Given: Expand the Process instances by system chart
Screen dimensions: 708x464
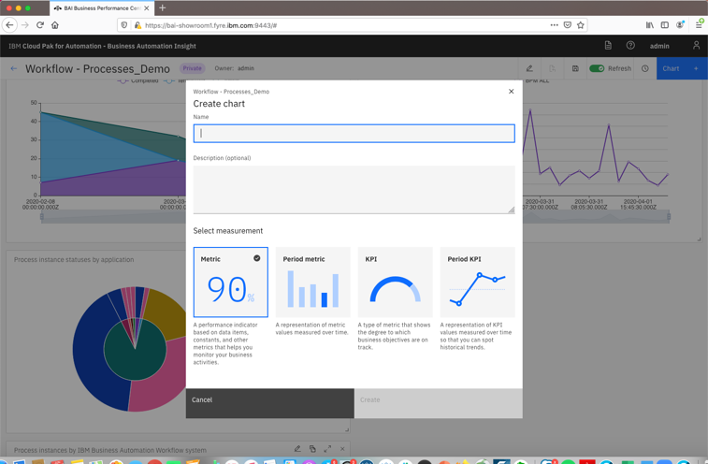Looking at the screenshot, I should point(327,449).
